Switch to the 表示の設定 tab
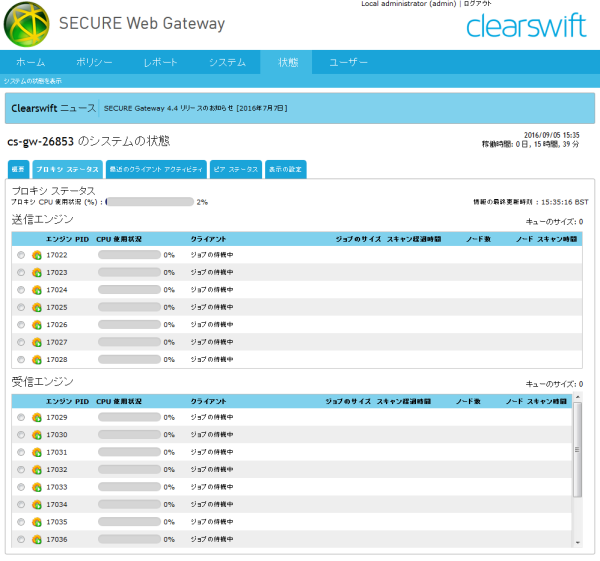 (x=285, y=169)
